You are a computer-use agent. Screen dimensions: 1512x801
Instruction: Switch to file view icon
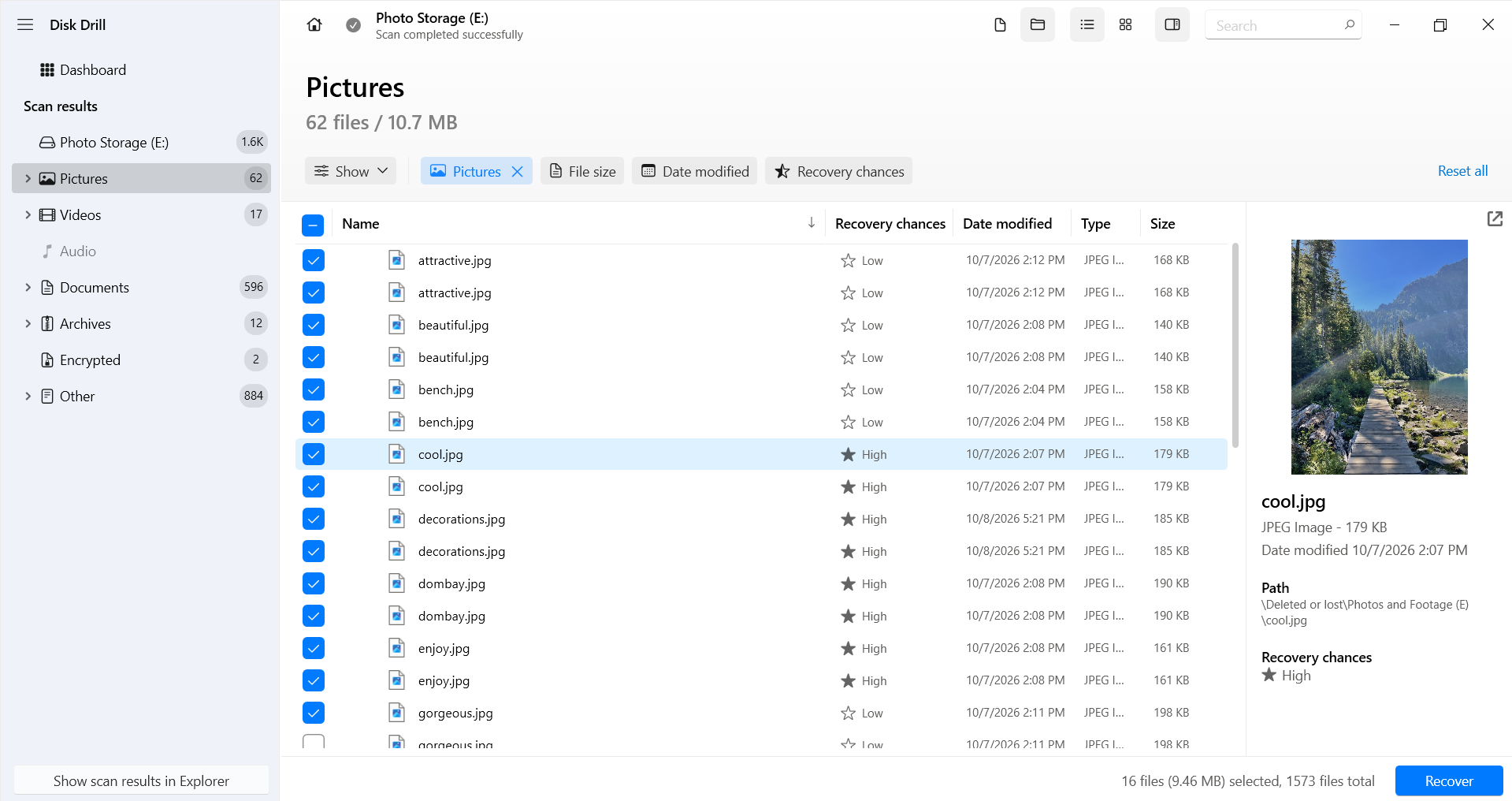(1000, 24)
